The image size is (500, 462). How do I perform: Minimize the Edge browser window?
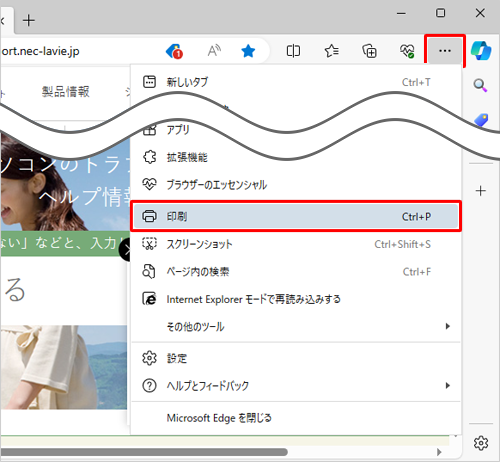click(401, 13)
